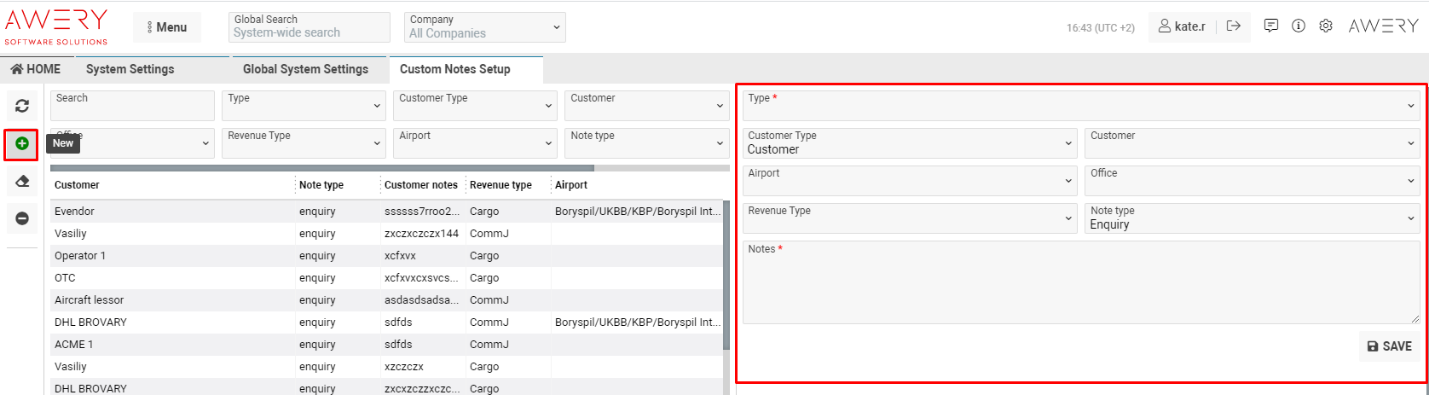The image size is (1429, 395).
Task: Open the Airport filter dropdown
Action: (x=475, y=143)
